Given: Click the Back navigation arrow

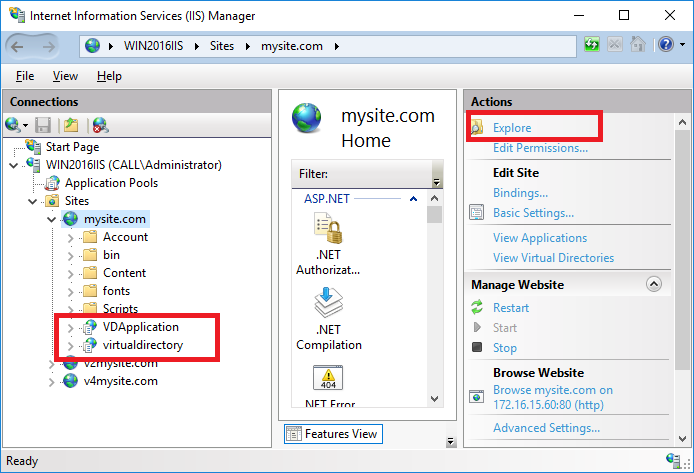Looking at the screenshot, I should [x=17, y=46].
